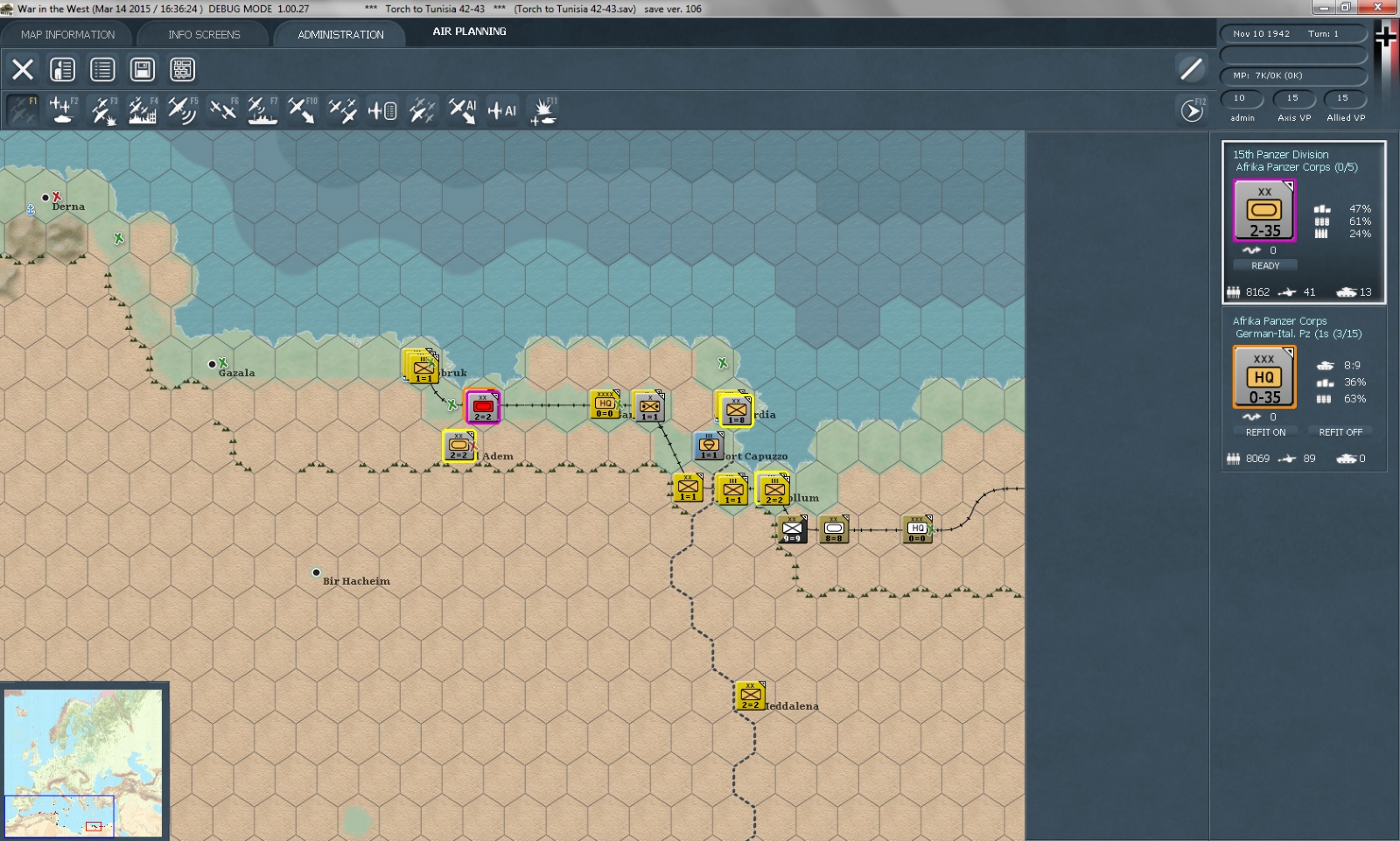Select the pink-highlighted red unit near Tobruk

point(483,407)
